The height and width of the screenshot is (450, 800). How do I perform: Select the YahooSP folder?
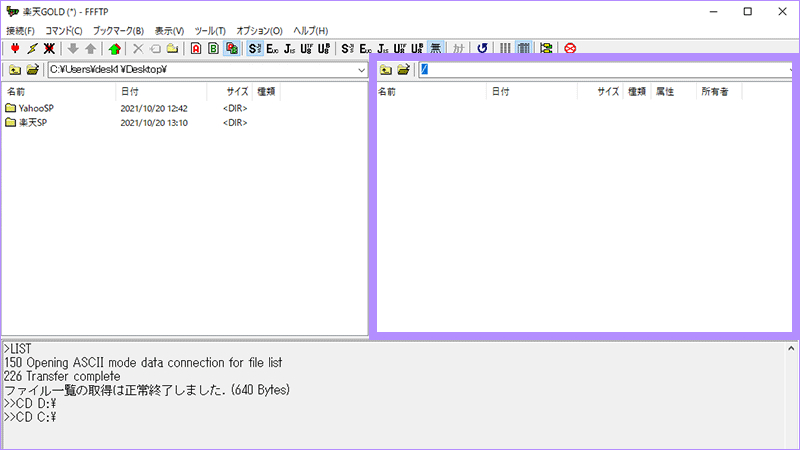pos(35,108)
